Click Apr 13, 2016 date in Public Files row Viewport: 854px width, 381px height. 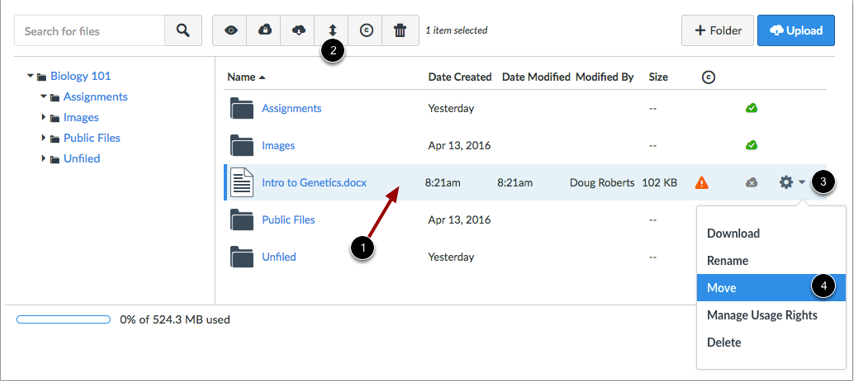[x=459, y=220]
